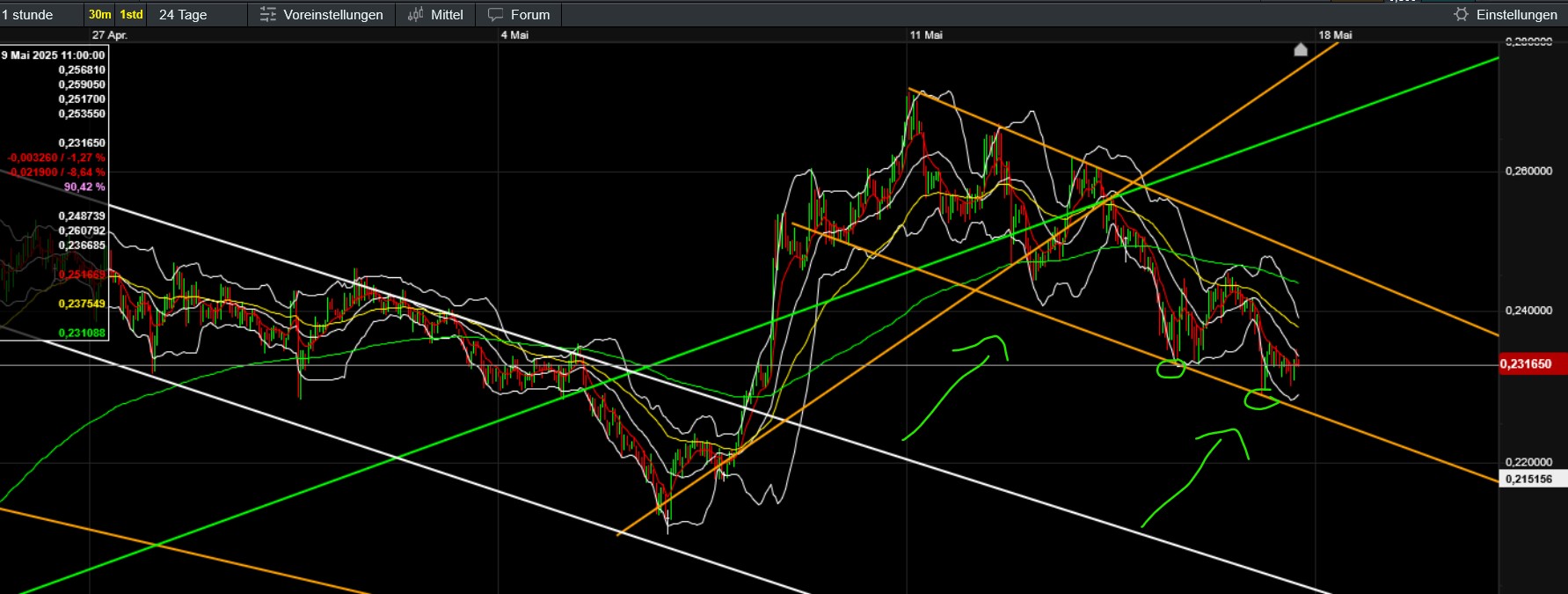Click the grey arrow marker near 18 Mai
Image resolution: width=1568 pixels, height=594 pixels.
(x=1301, y=49)
